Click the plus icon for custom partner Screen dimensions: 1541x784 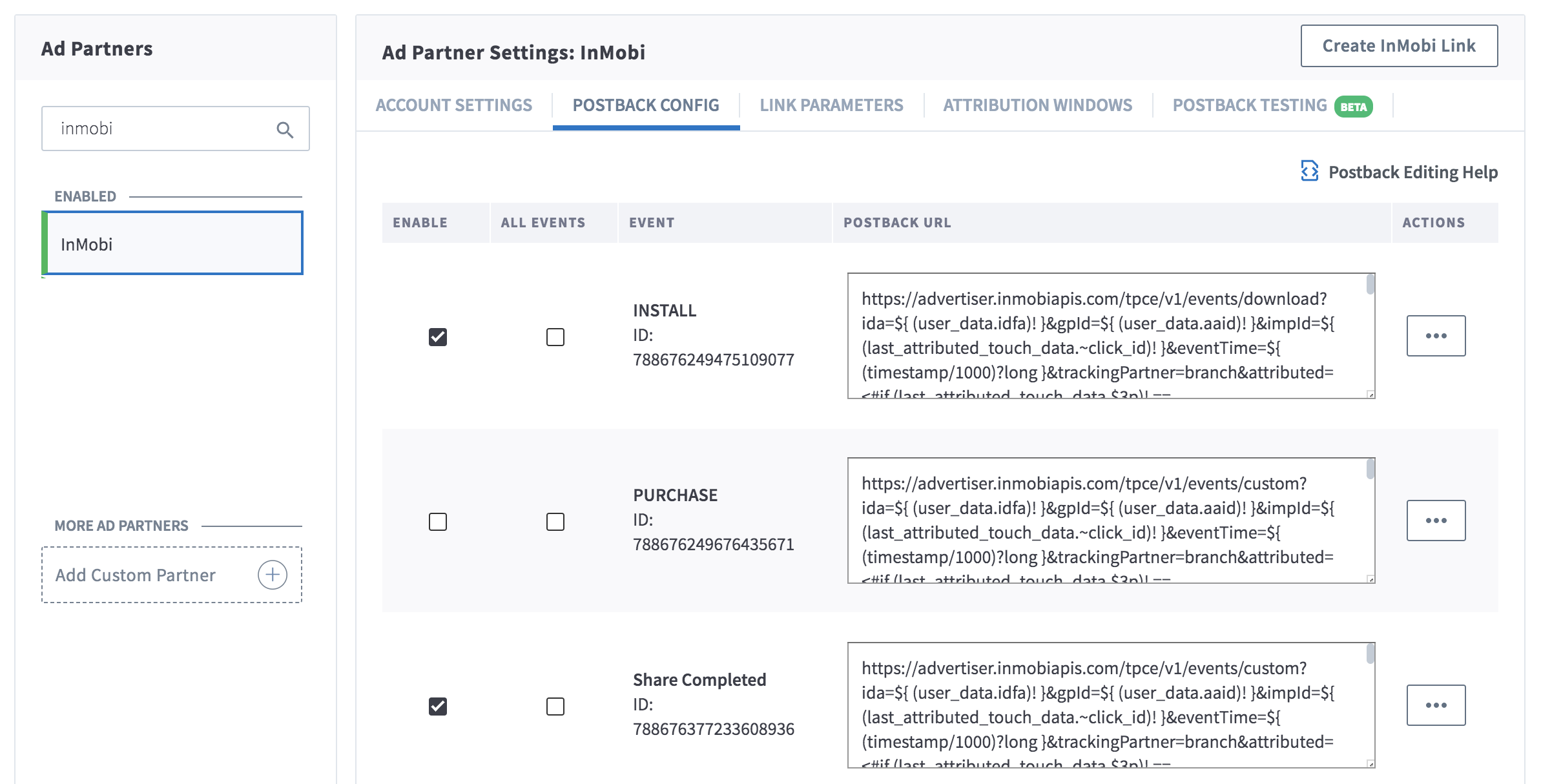point(273,574)
